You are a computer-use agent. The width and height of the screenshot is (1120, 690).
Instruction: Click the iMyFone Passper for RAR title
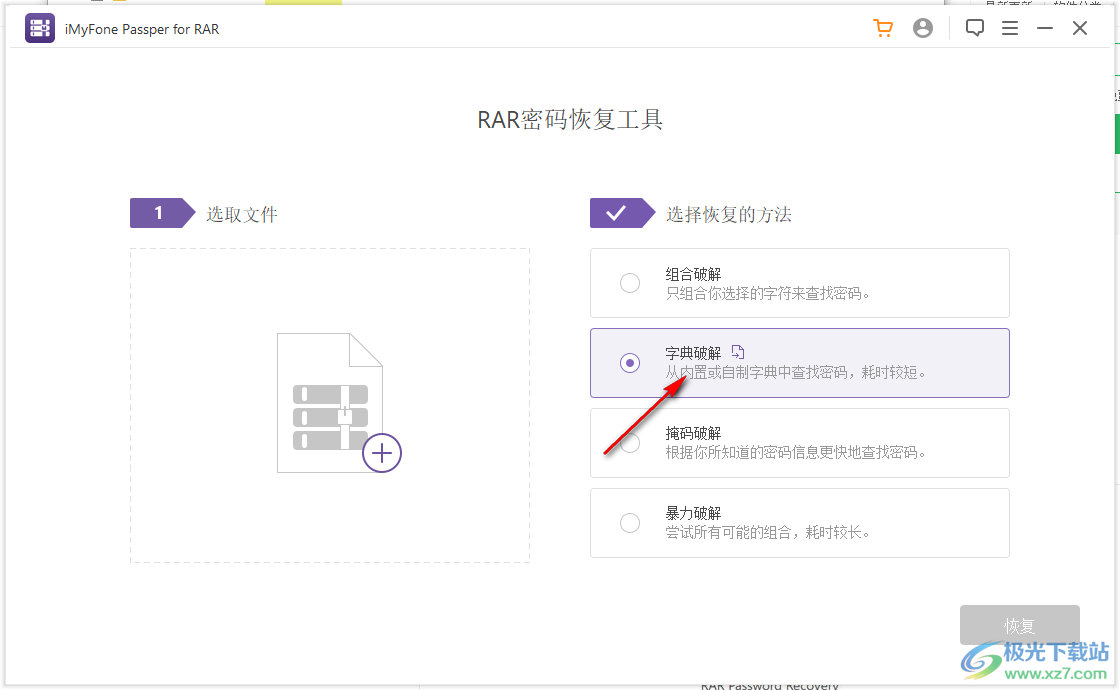(x=141, y=29)
